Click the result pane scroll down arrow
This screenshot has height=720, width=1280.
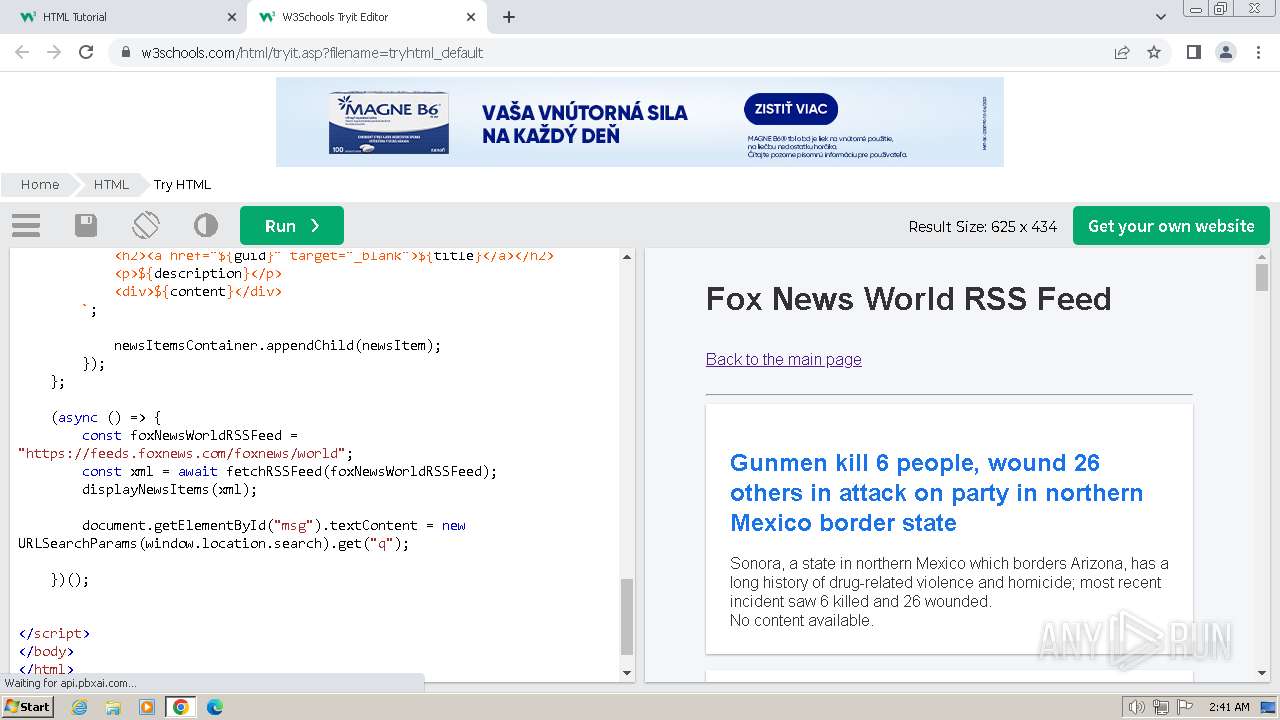click(x=1261, y=673)
